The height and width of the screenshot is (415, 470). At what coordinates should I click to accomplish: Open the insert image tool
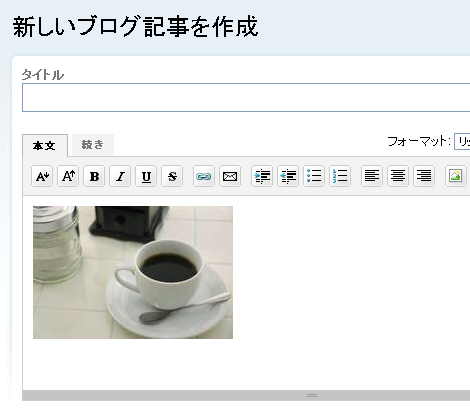(x=456, y=176)
